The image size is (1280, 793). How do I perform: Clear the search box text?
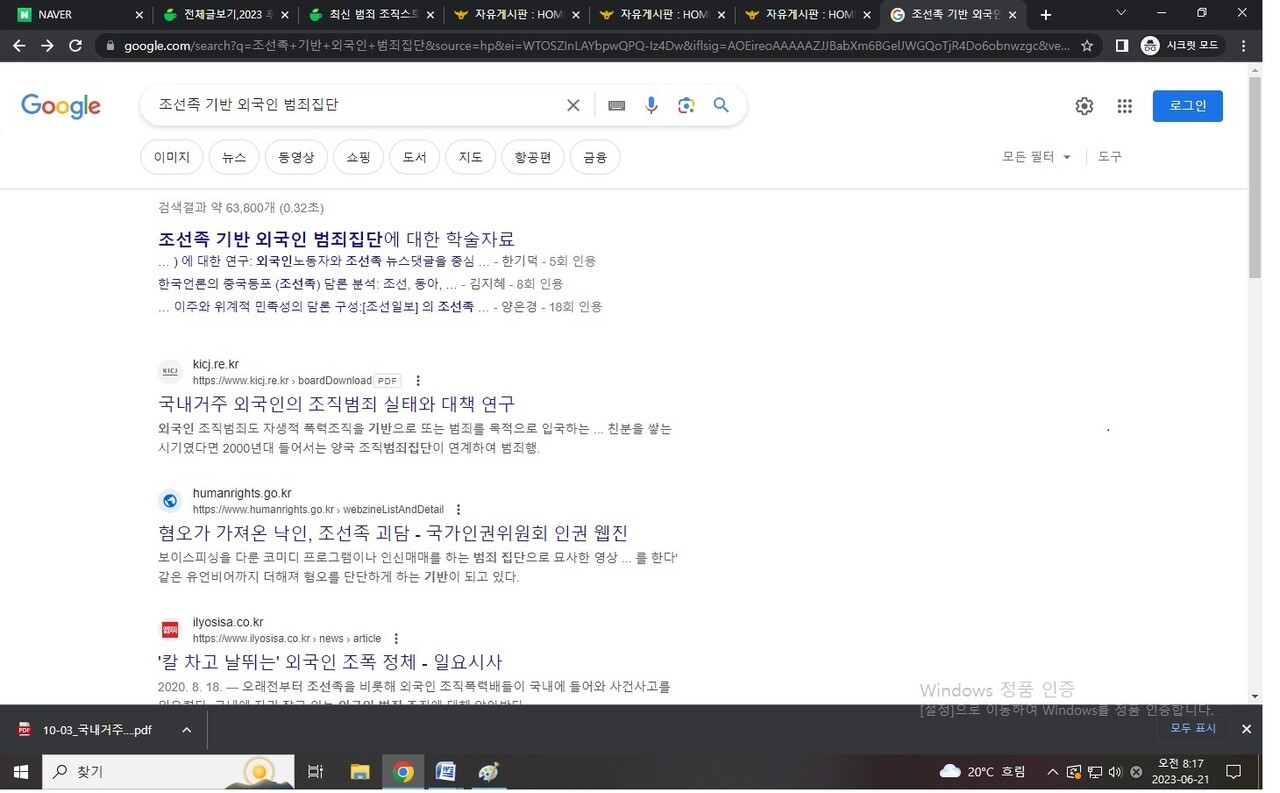pos(573,106)
